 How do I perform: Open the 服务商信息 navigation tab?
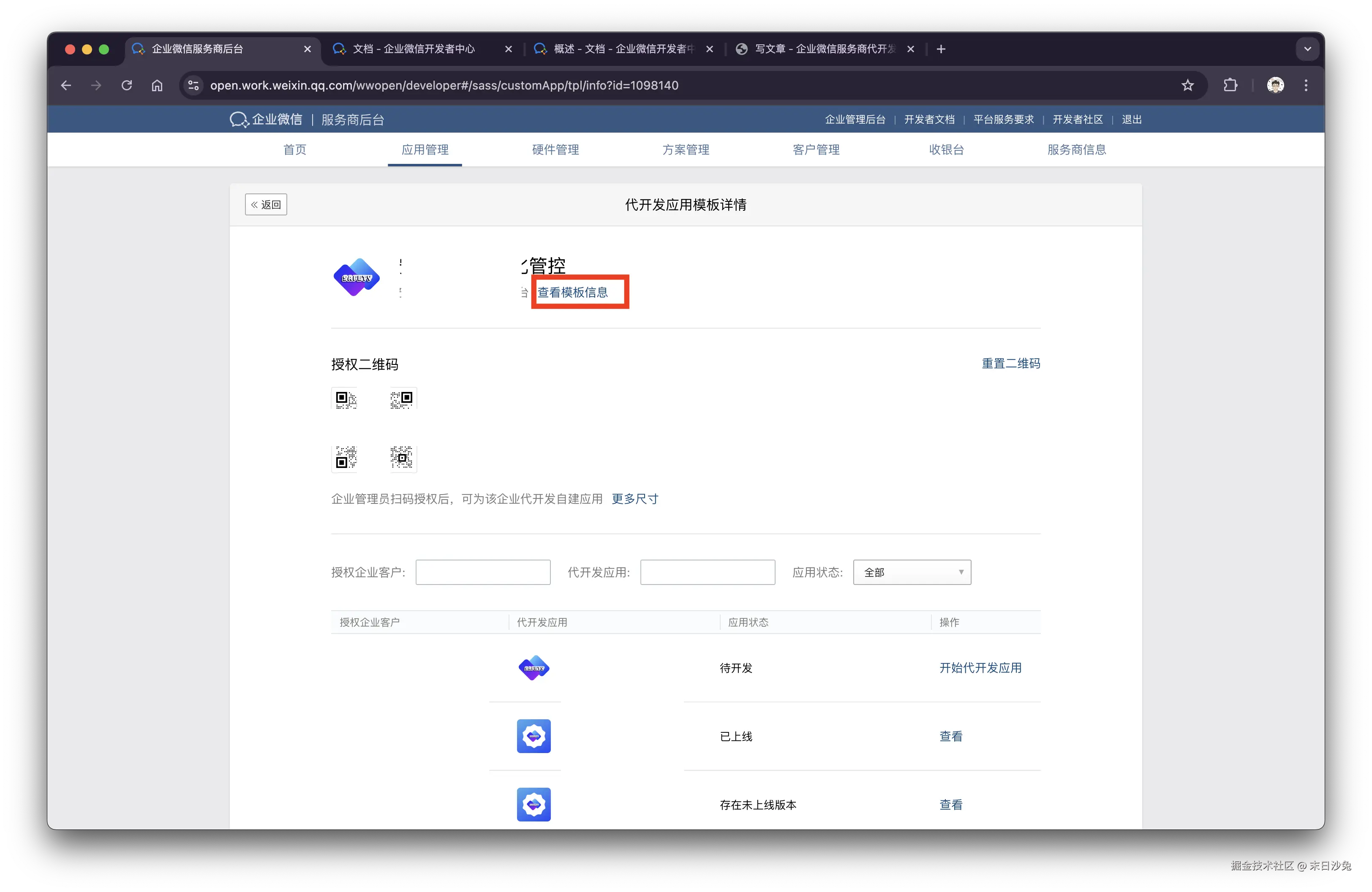pyautogui.click(x=1076, y=150)
